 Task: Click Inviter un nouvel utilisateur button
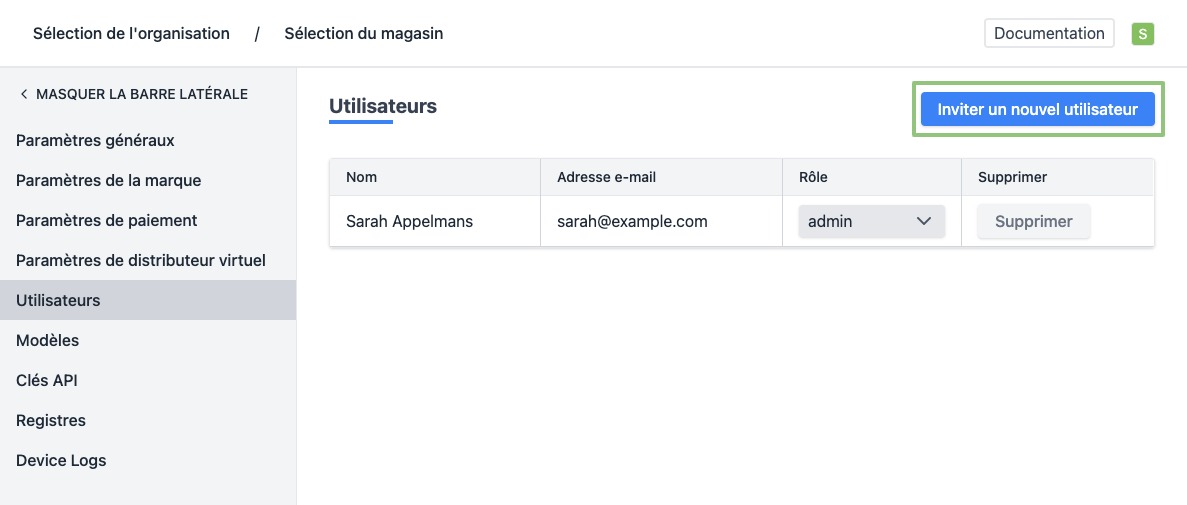coord(1037,109)
